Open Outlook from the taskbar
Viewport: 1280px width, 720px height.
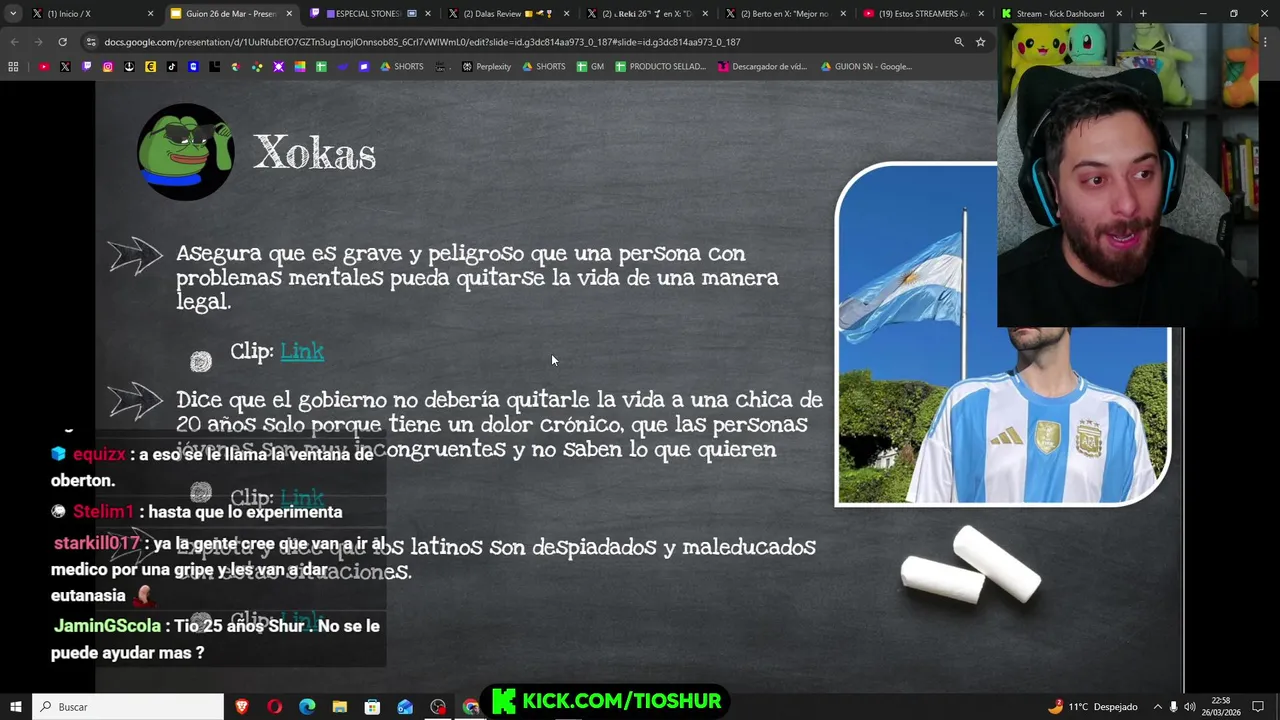pyautogui.click(x=405, y=707)
